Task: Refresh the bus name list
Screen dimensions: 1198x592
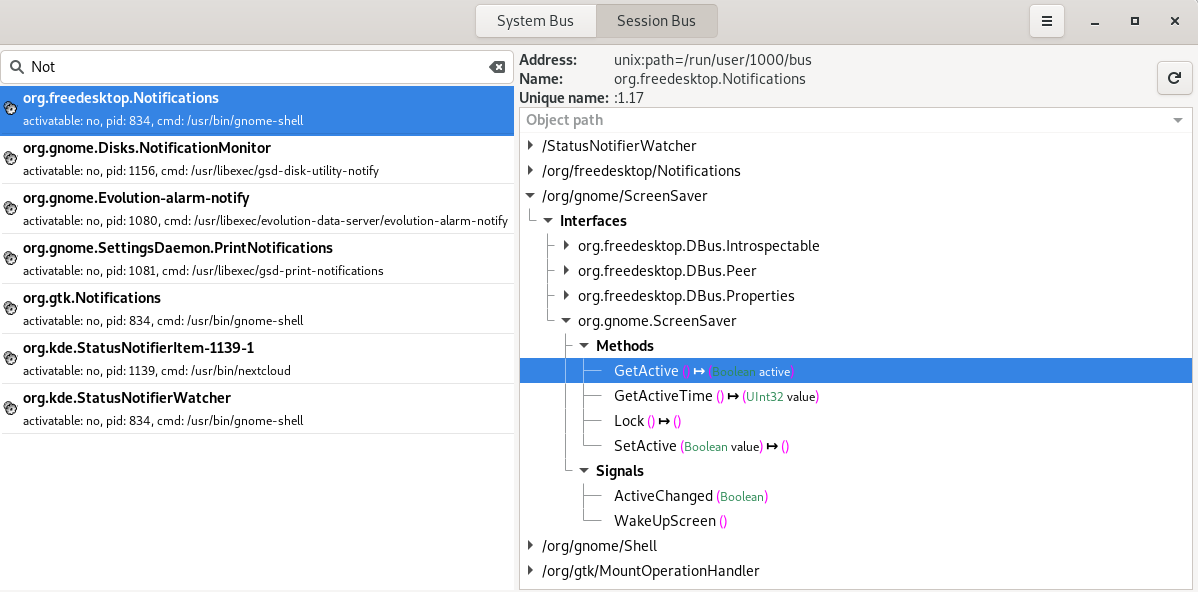Action: 1174,77
